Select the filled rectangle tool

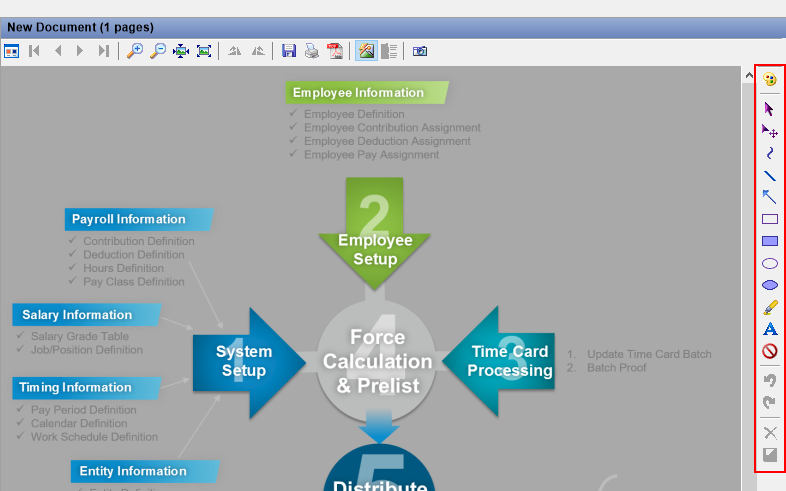coord(770,241)
